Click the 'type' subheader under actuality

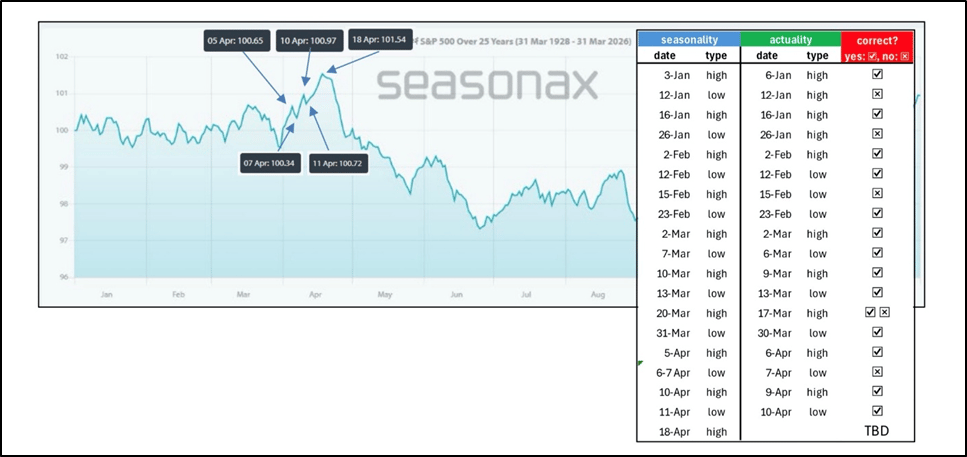(817, 56)
